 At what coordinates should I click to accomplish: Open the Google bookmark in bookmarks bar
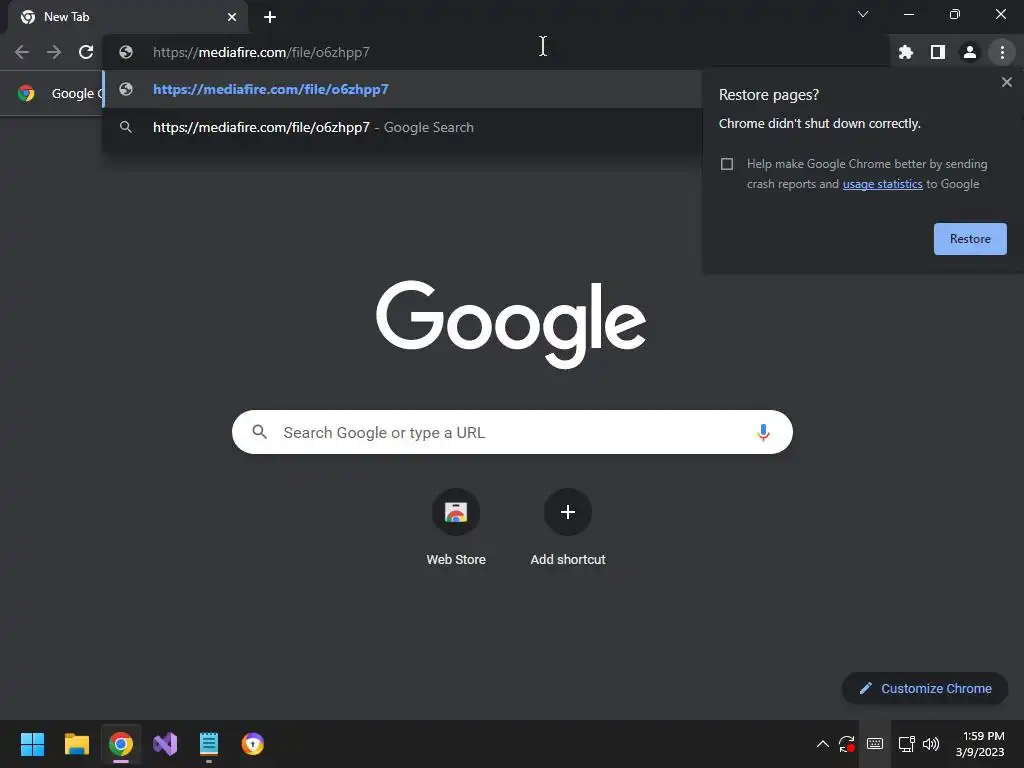point(60,93)
